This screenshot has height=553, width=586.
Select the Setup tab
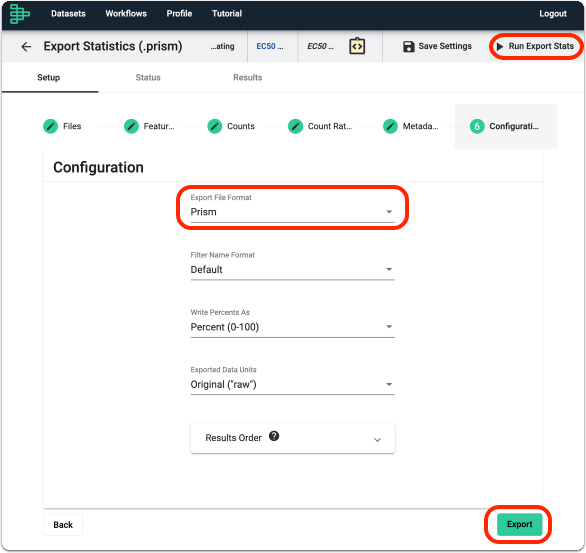[x=49, y=78]
